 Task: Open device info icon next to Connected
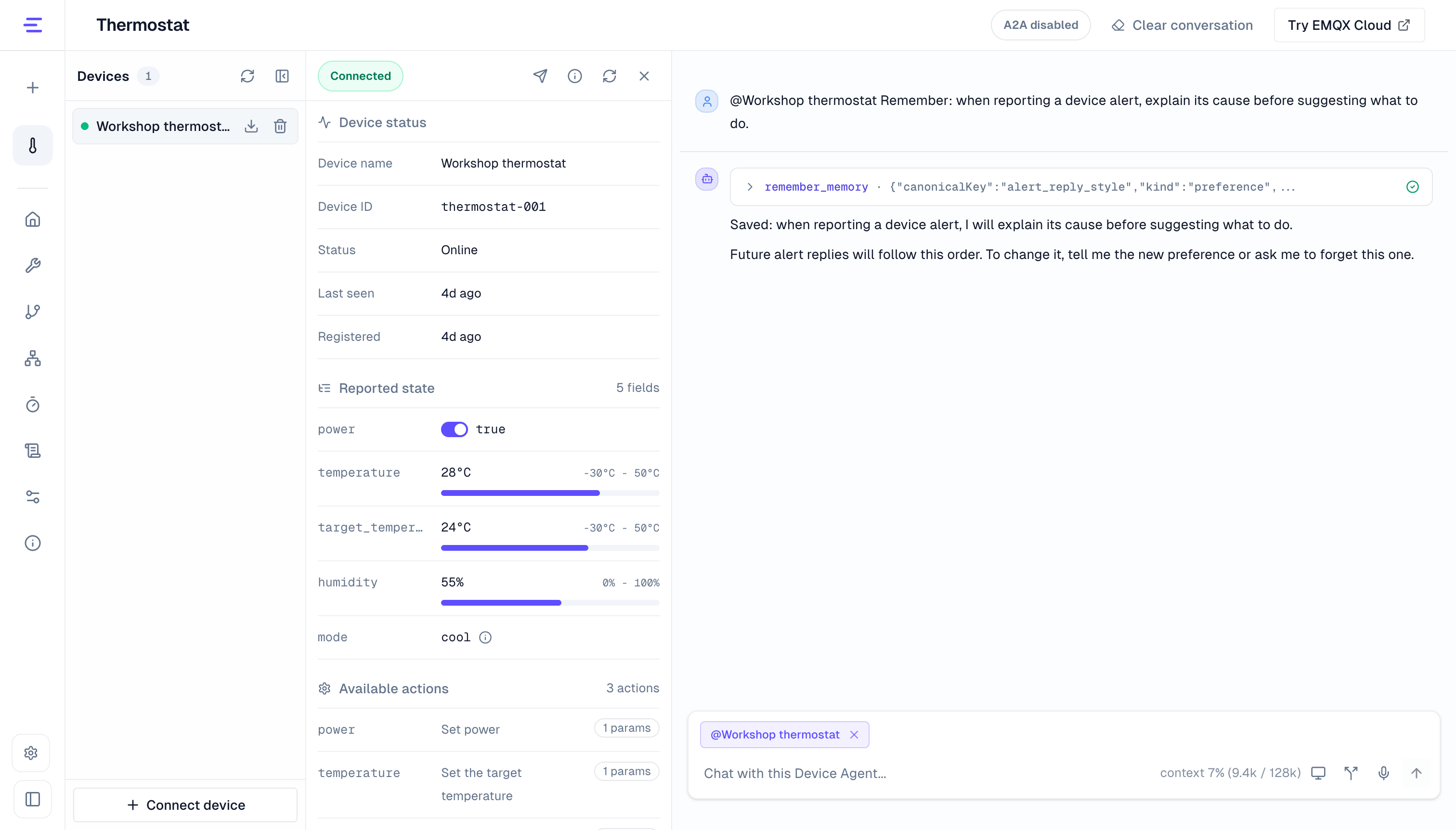pyautogui.click(x=574, y=76)
